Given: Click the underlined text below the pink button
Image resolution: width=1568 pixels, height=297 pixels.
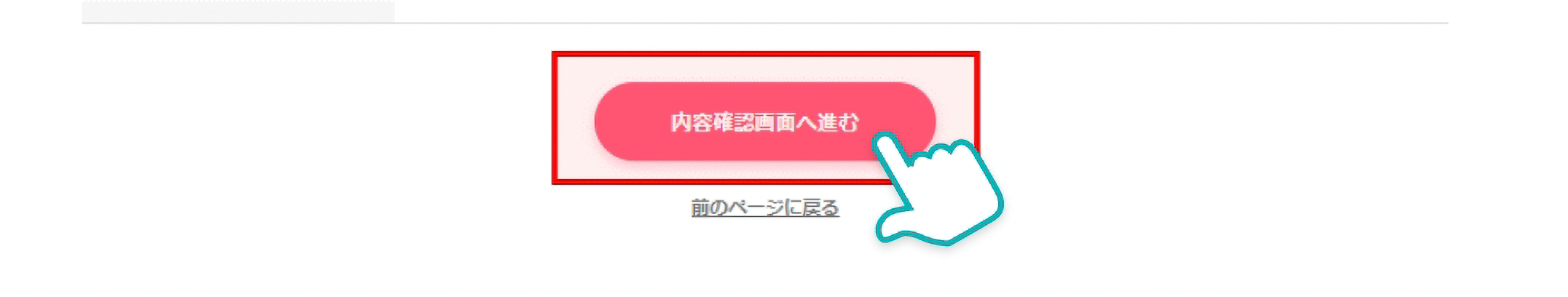Looking at the screenshot, I should click(x=764, y=207).
